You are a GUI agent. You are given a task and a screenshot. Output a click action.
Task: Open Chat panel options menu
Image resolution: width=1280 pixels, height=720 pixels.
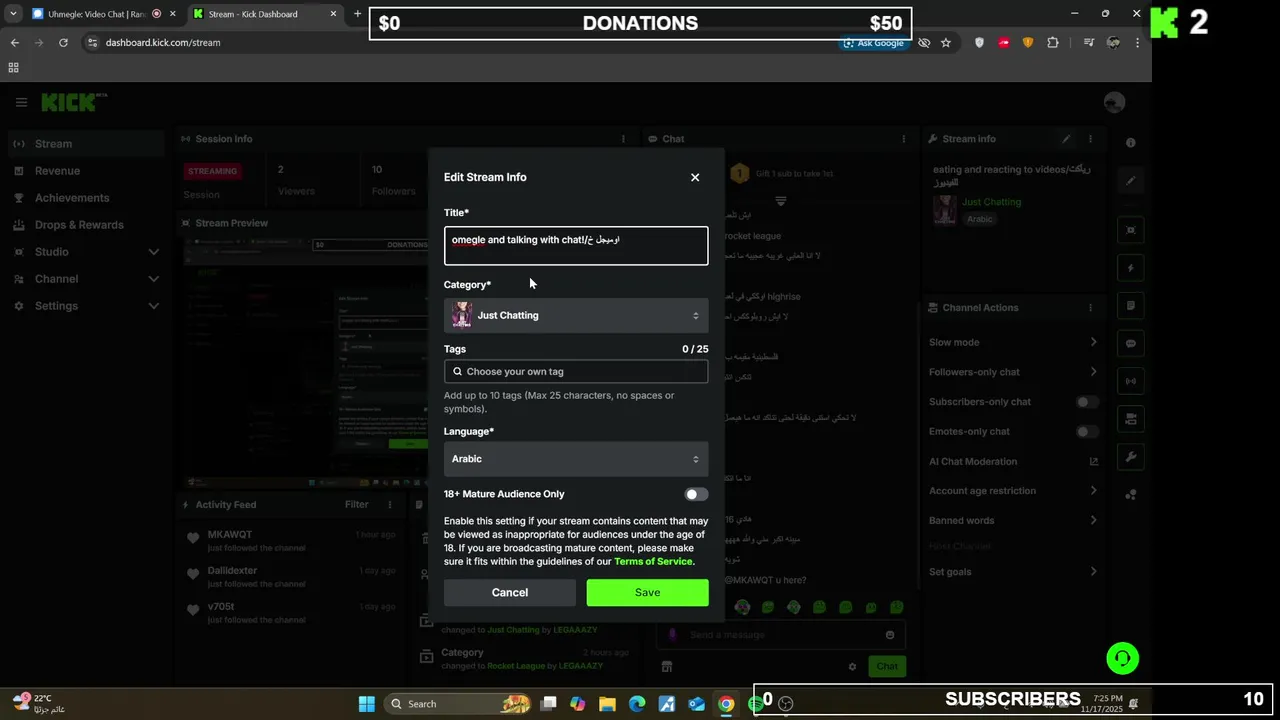(x=903, y=139)
